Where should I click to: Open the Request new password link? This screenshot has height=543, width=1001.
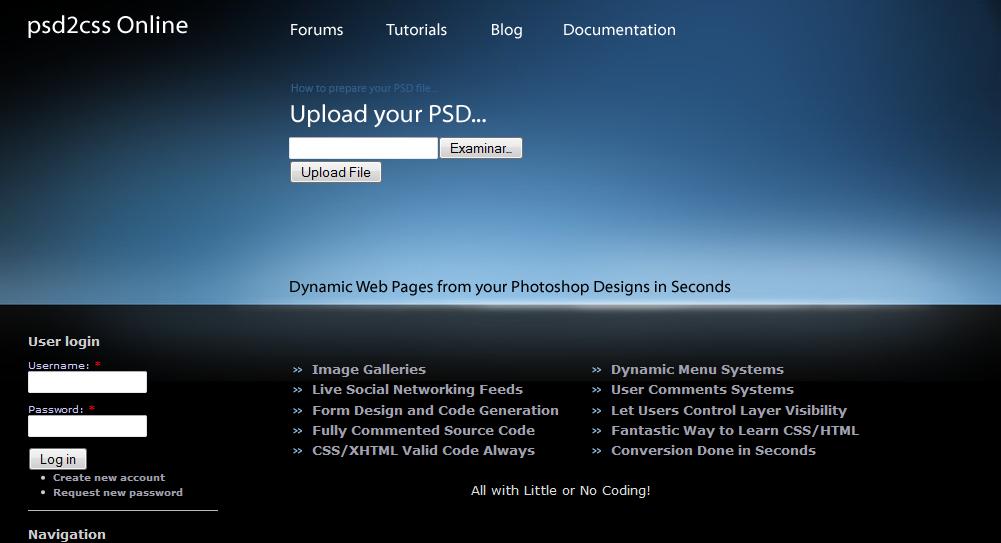pos(117,493)
